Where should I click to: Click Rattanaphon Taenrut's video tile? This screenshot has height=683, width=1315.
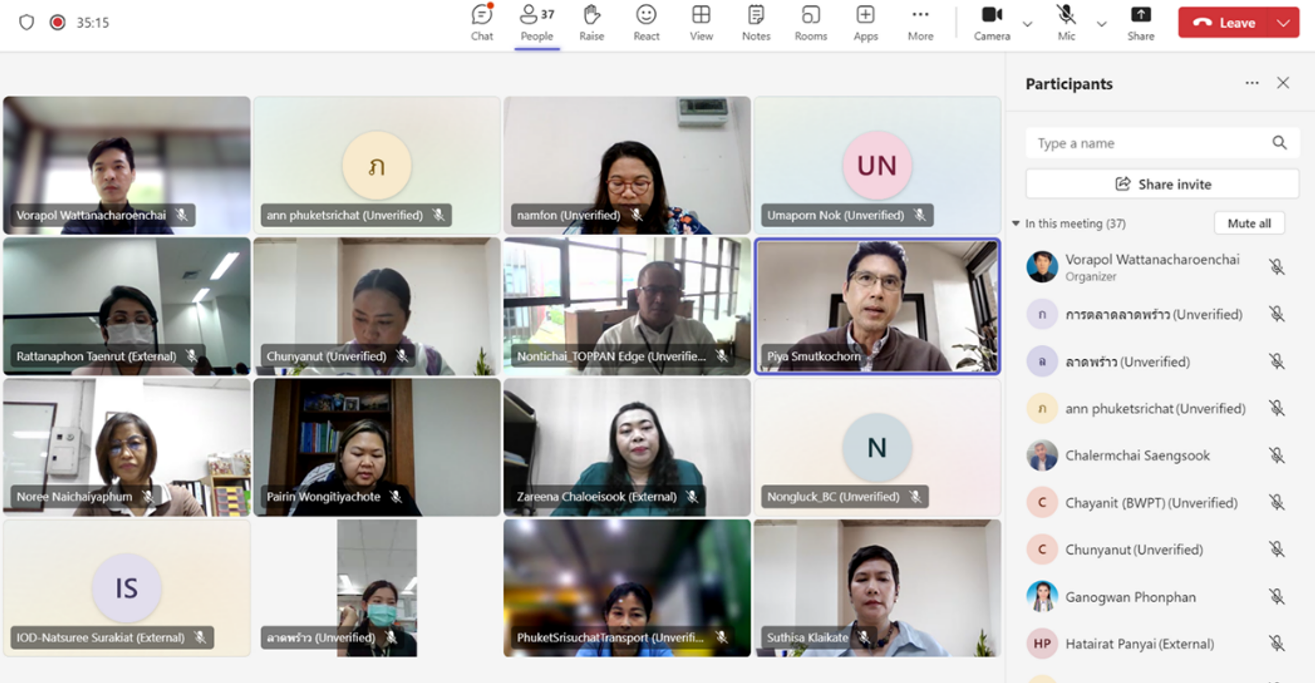point(127,306)
